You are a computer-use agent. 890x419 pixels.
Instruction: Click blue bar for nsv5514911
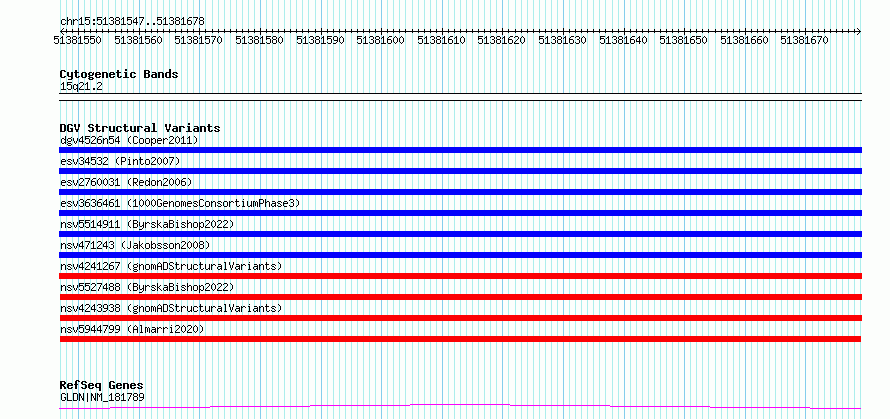(x=460, y=234)
